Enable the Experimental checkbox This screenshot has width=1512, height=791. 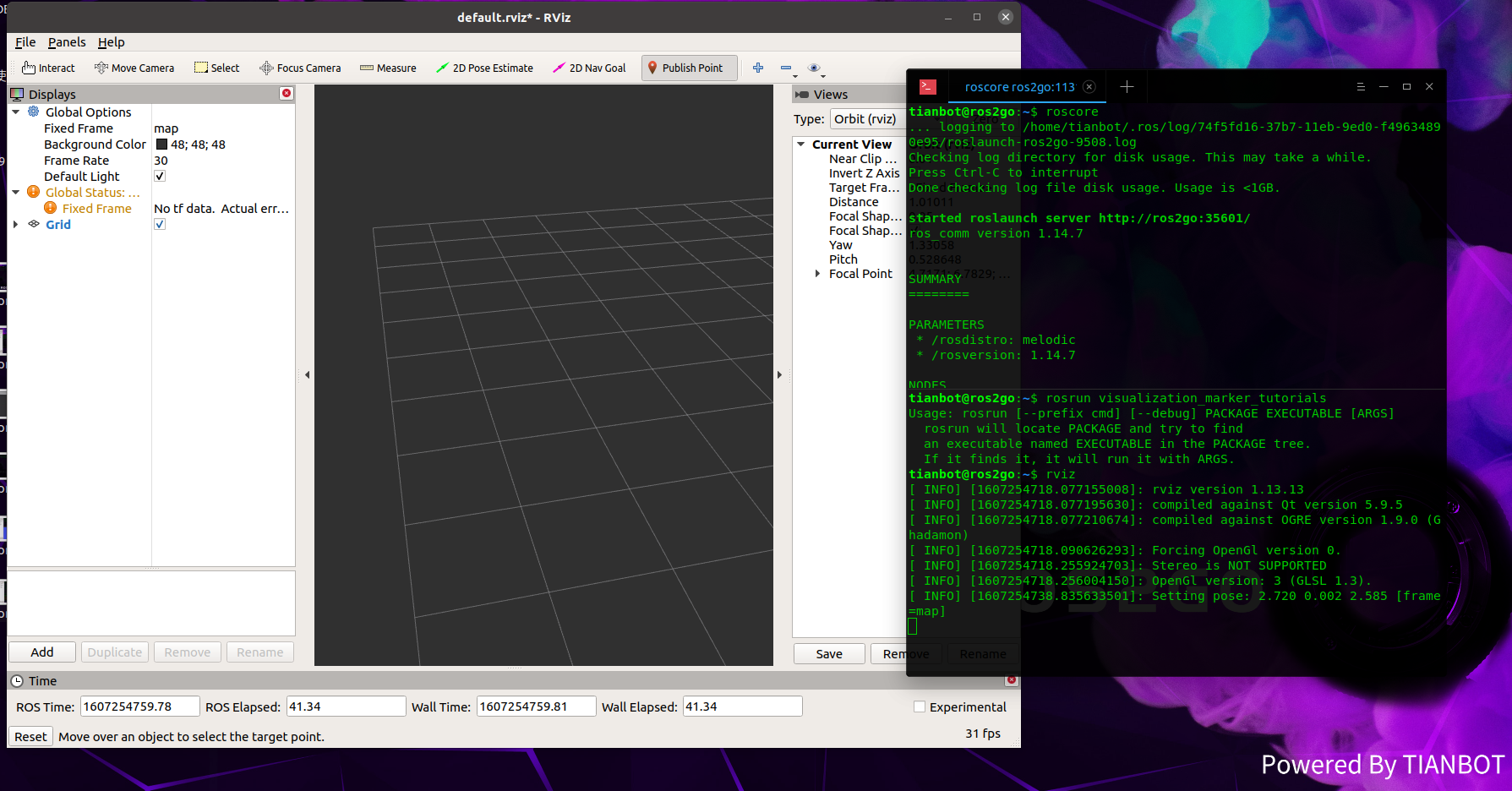tap(920, 706)
